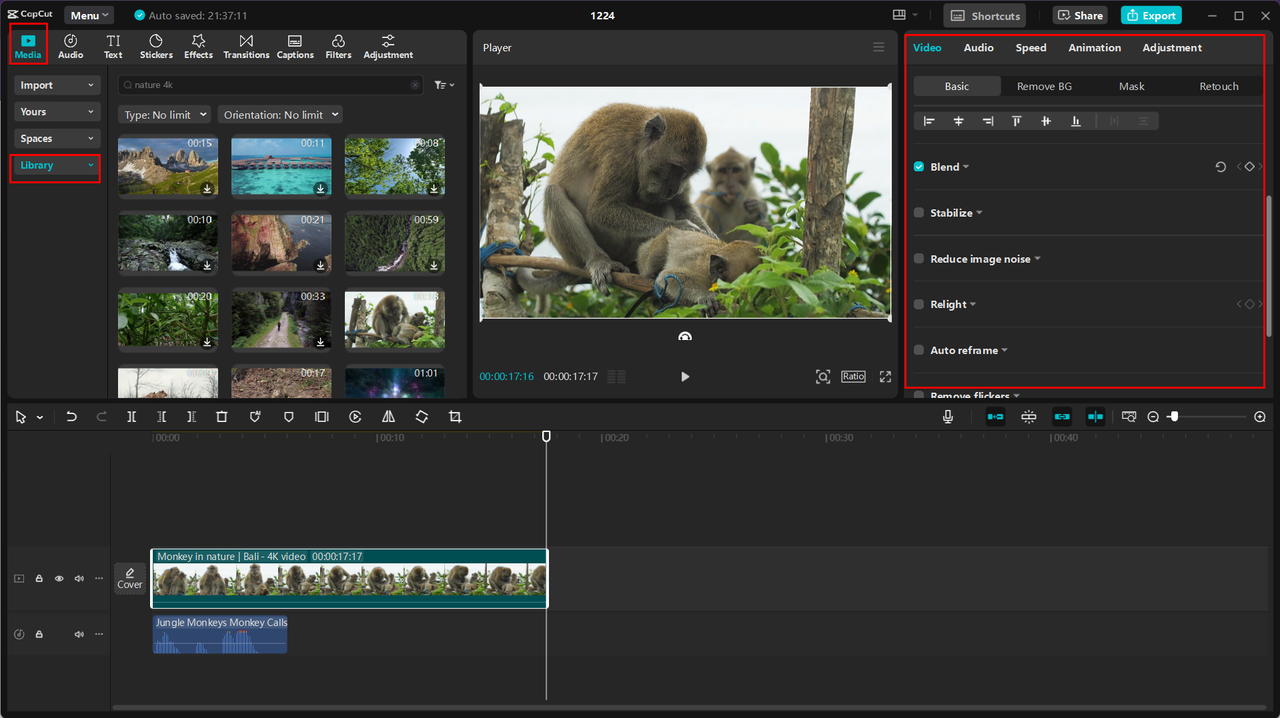Open the filter sort icon beside search
Screen dimensions: 1280x718
point(444,85)
